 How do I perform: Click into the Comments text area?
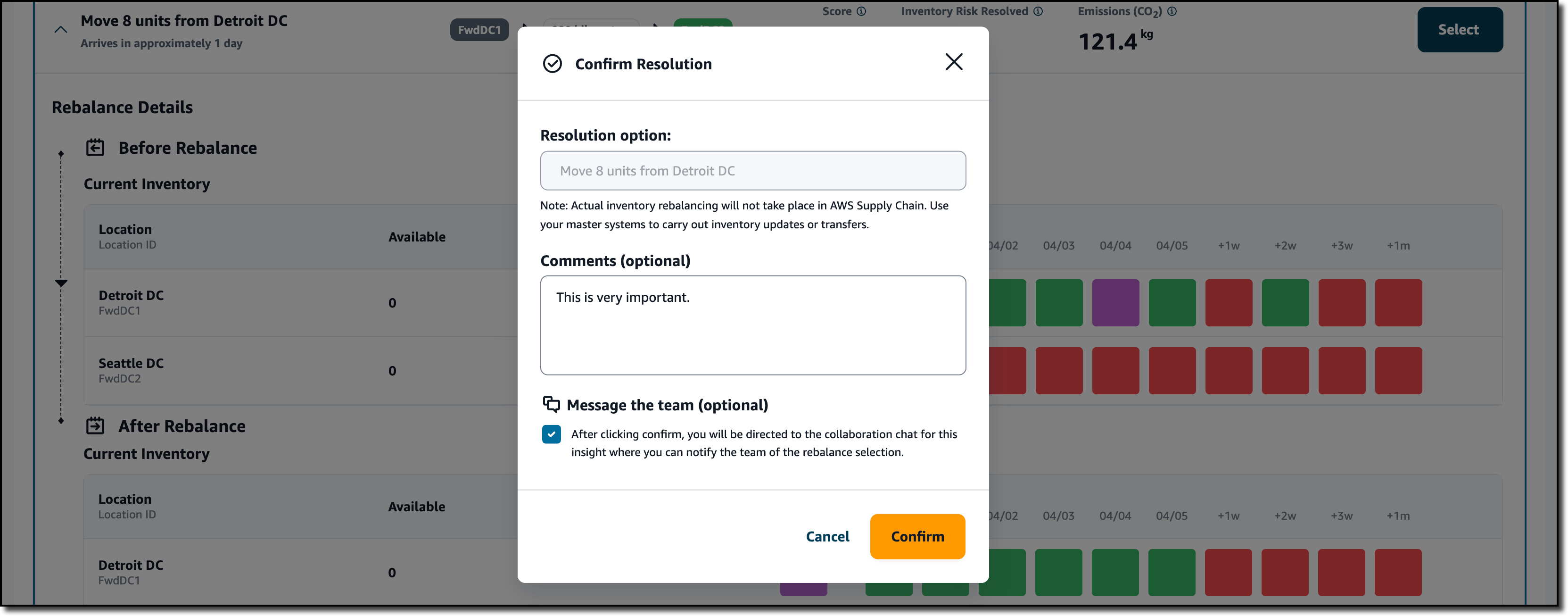tap(753, 325)
